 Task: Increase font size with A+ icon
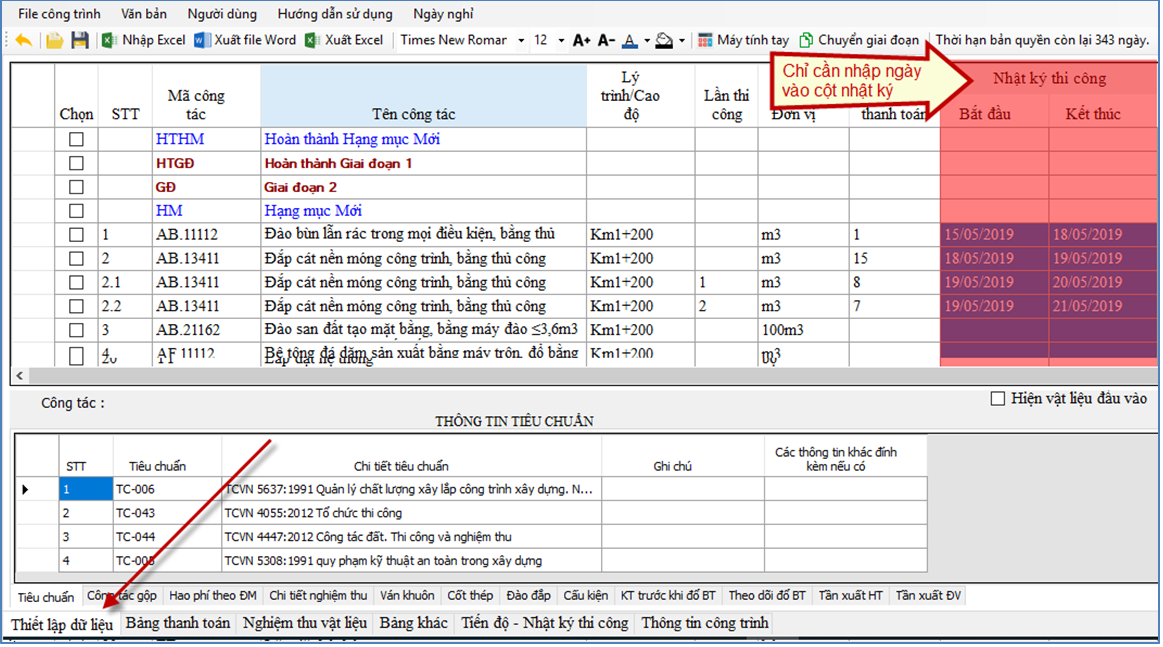point(582,41)
